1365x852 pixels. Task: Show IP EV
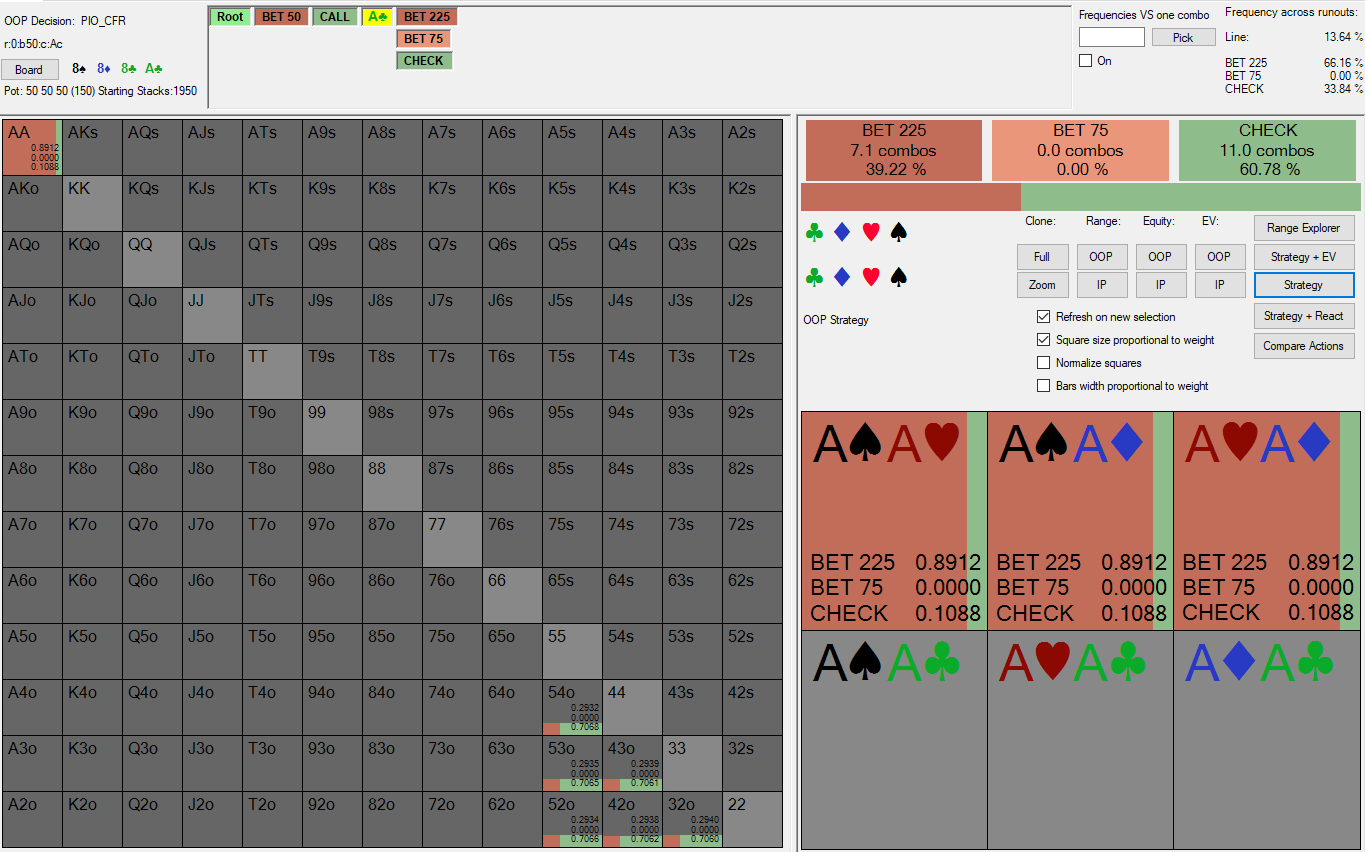pyautogui.click(x=1219, y=285)
